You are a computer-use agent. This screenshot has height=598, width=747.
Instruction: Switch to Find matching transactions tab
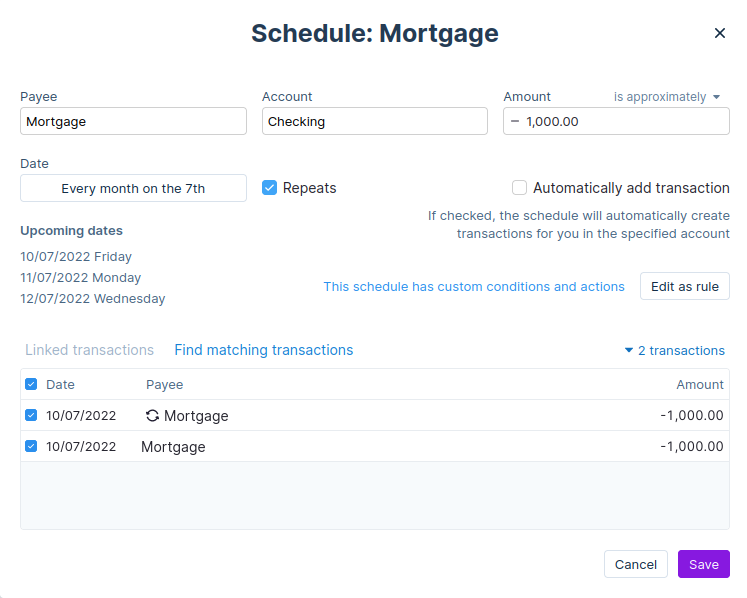[263, 350]
